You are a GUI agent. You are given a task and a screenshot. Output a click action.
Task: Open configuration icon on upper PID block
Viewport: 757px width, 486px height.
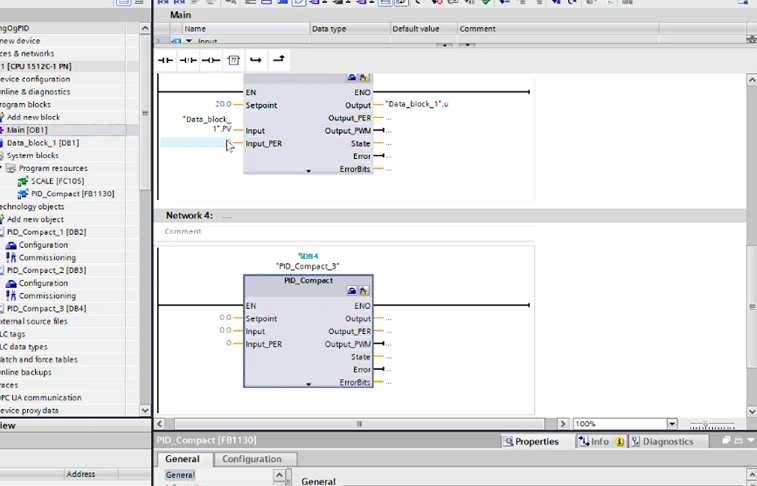pos(352,77)
